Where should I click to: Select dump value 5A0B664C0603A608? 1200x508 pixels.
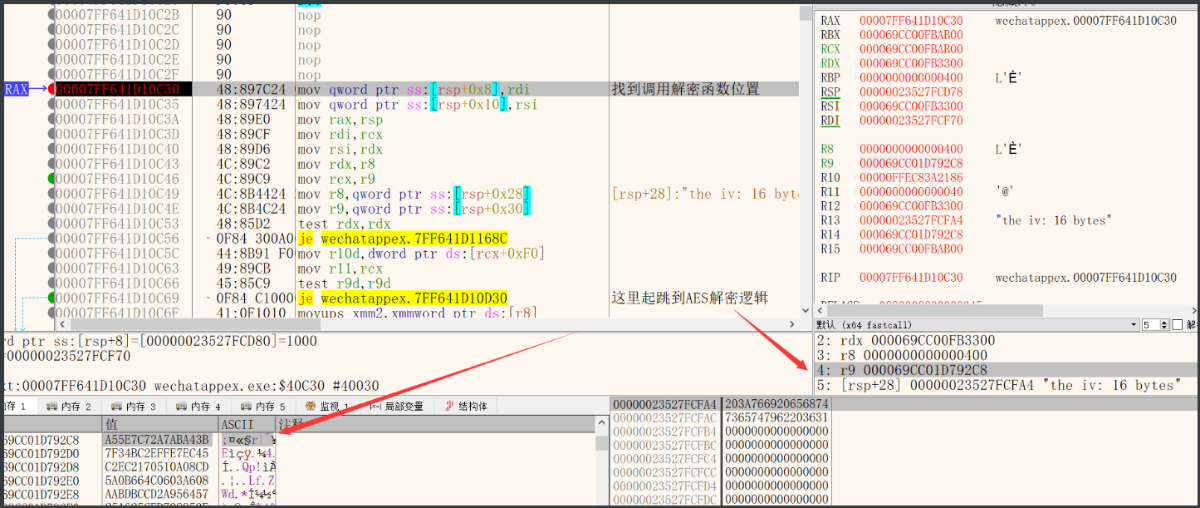pyautogui.click(x=156, y=480)
